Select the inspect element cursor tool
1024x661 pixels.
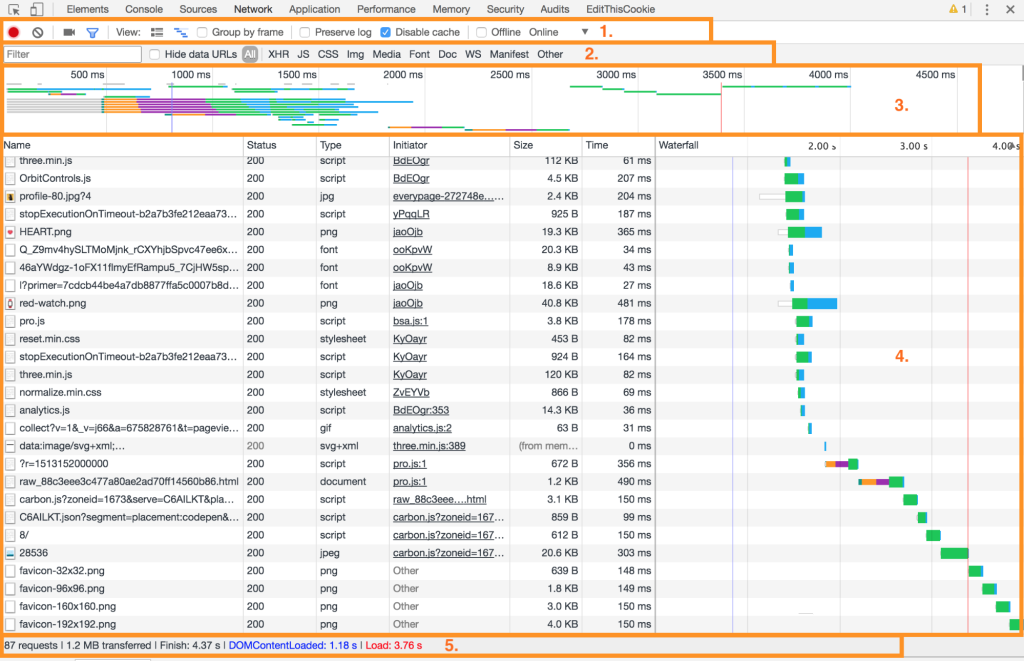14,9
